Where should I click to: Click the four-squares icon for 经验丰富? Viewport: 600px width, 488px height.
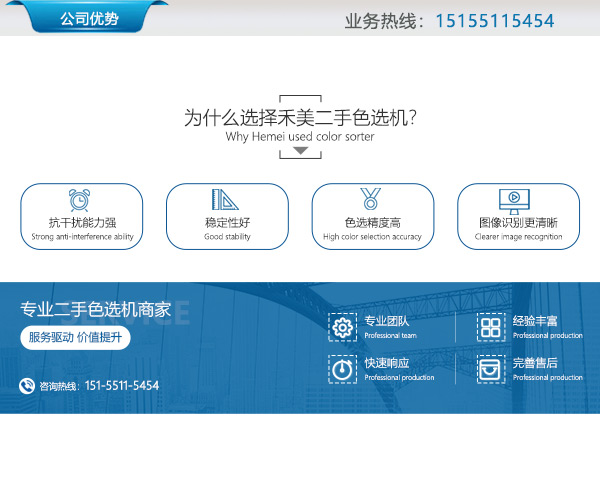(491, 328)
